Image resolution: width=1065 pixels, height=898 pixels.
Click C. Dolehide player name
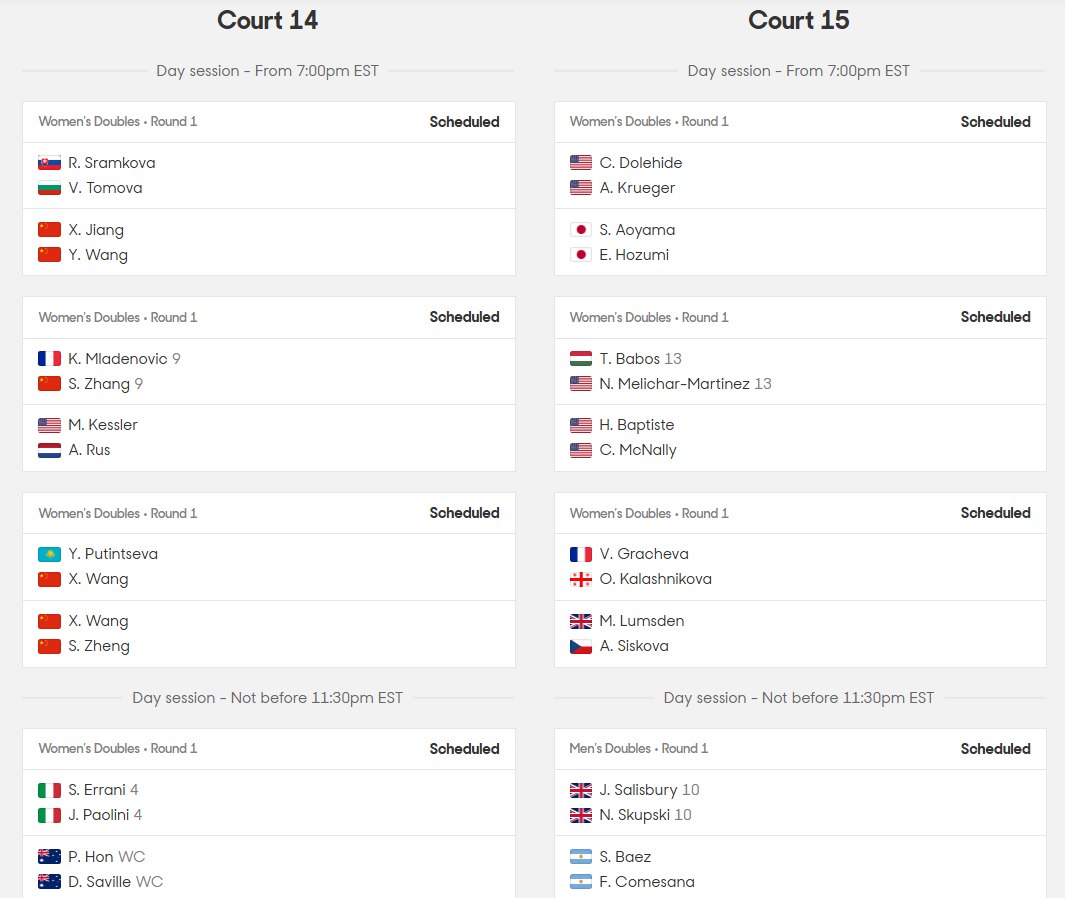pos(640,163)
